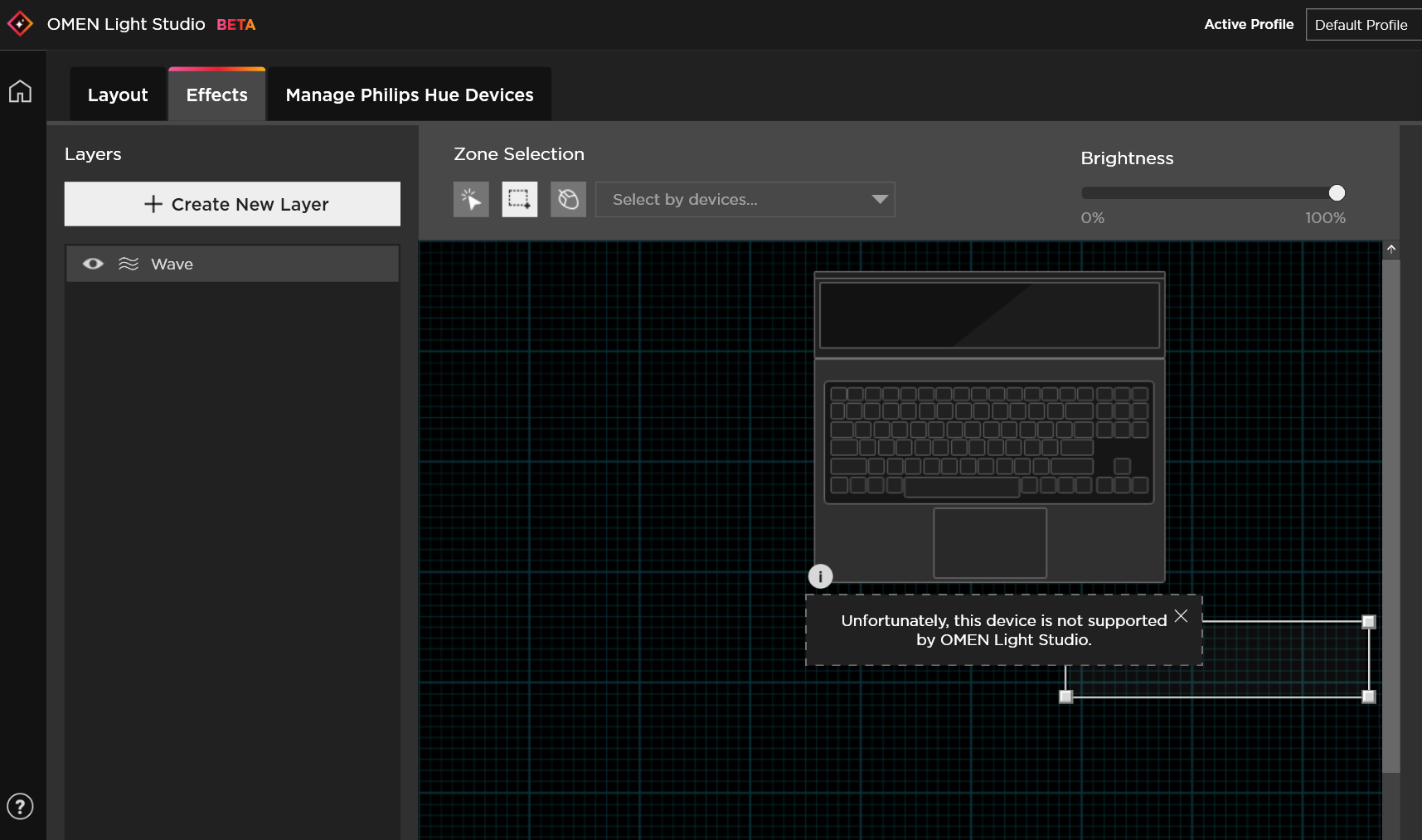Image resolution: width=1422 pixels, height=840 pixels.
Task: Click the 100% brightness label
Action: (1325, 218)
